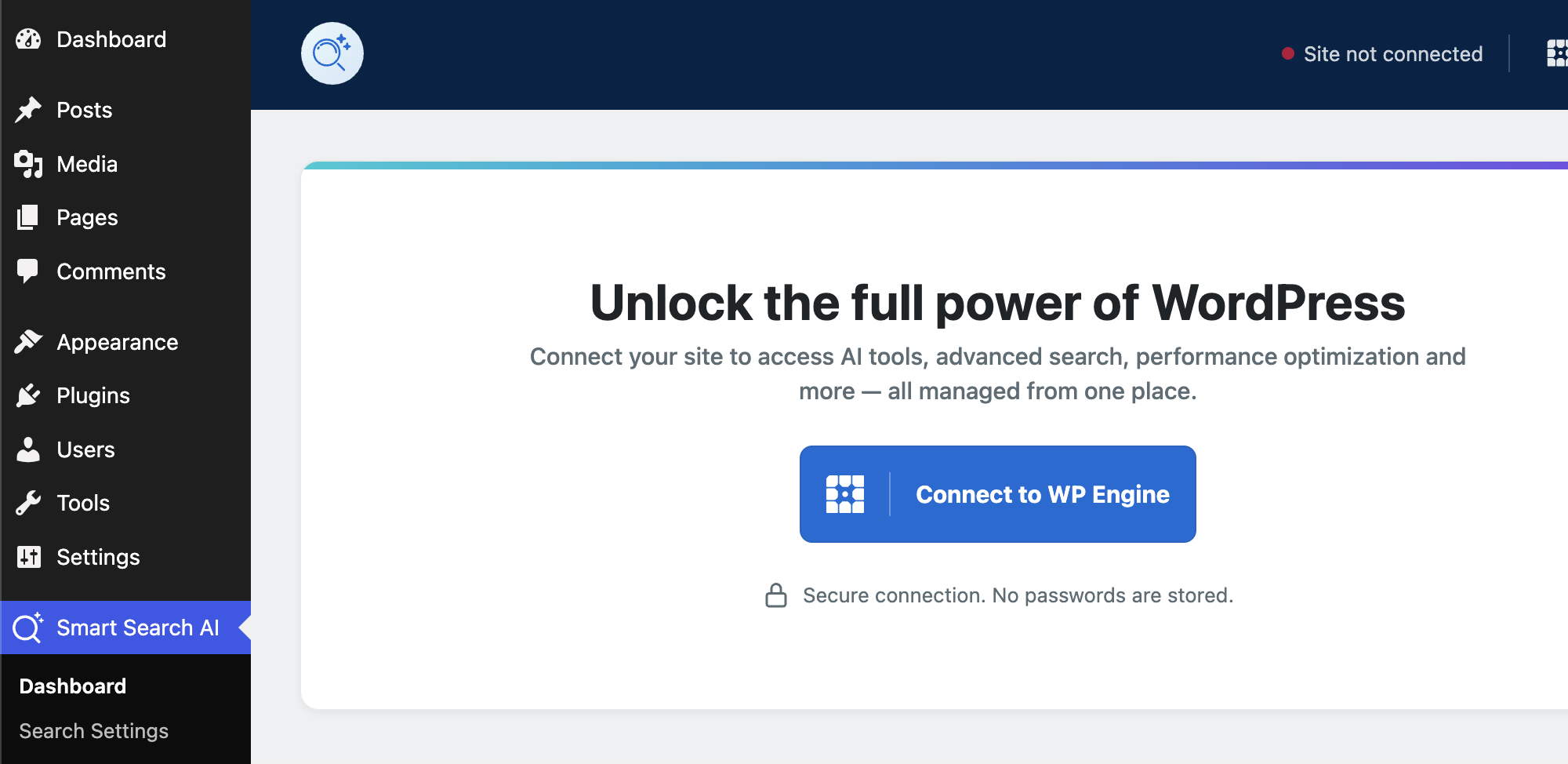The height and width of the screenshot is (764, 1568).
Task: Click the Site not connected status indicator
Action: pyautogui.click(x=1382, y=54)
